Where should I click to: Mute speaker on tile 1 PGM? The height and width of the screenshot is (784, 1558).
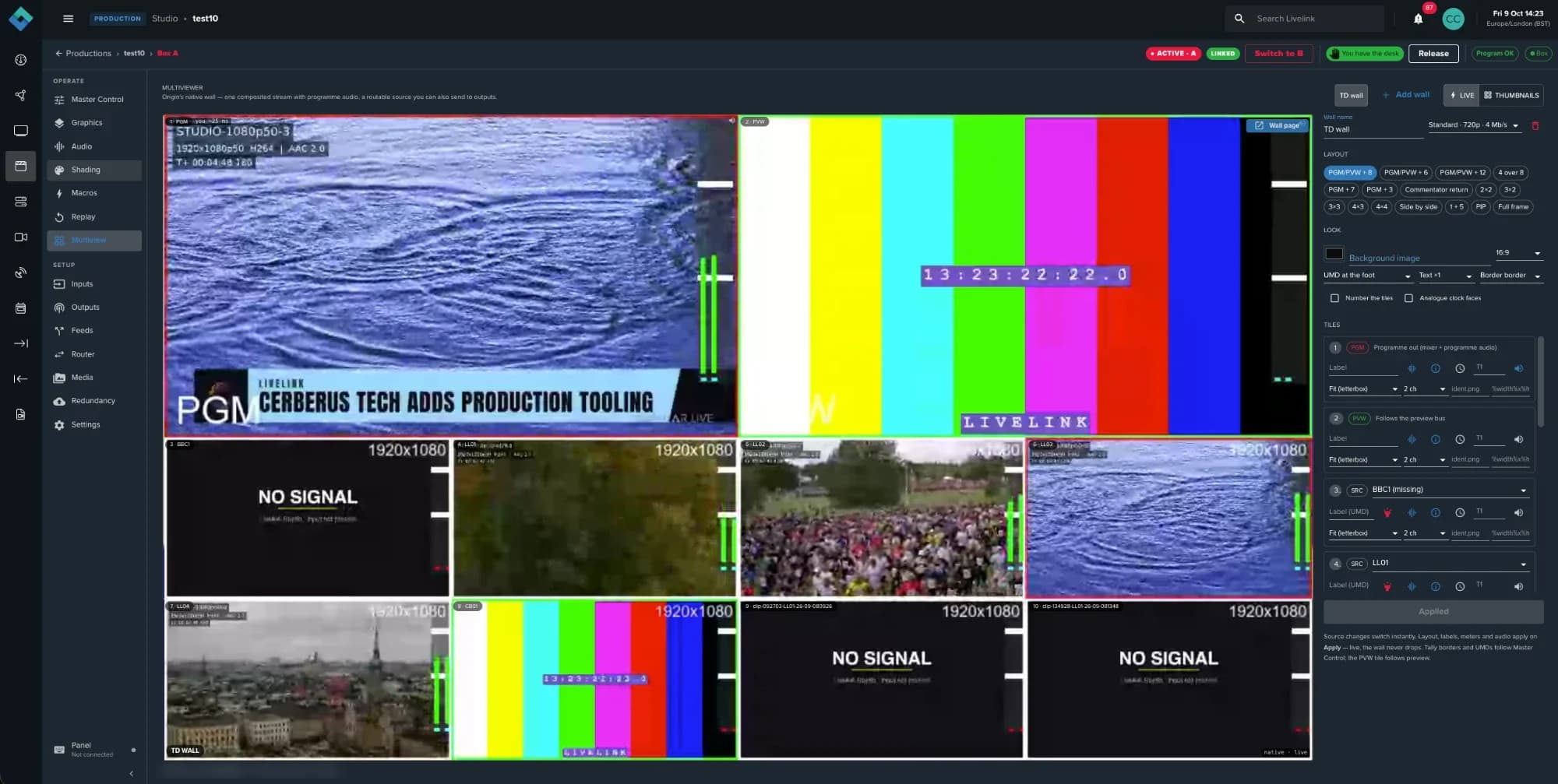coord(1518,368)
